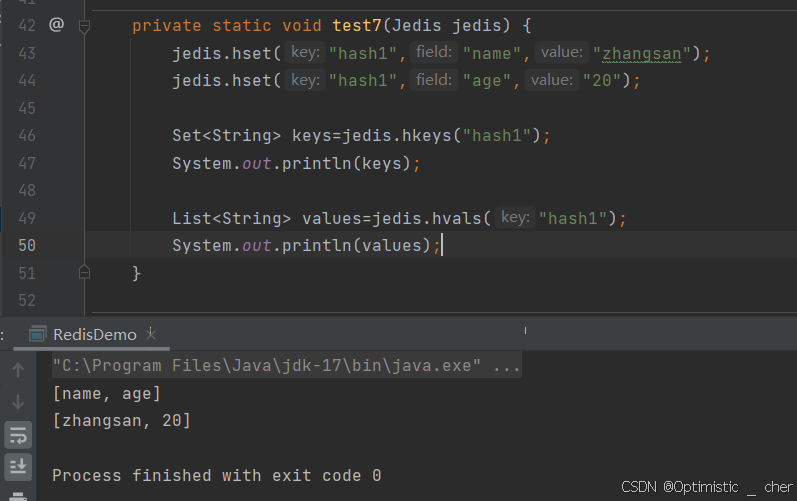Click the scroll-to-end console icon
797x501 pixels.
click(18, 466)
